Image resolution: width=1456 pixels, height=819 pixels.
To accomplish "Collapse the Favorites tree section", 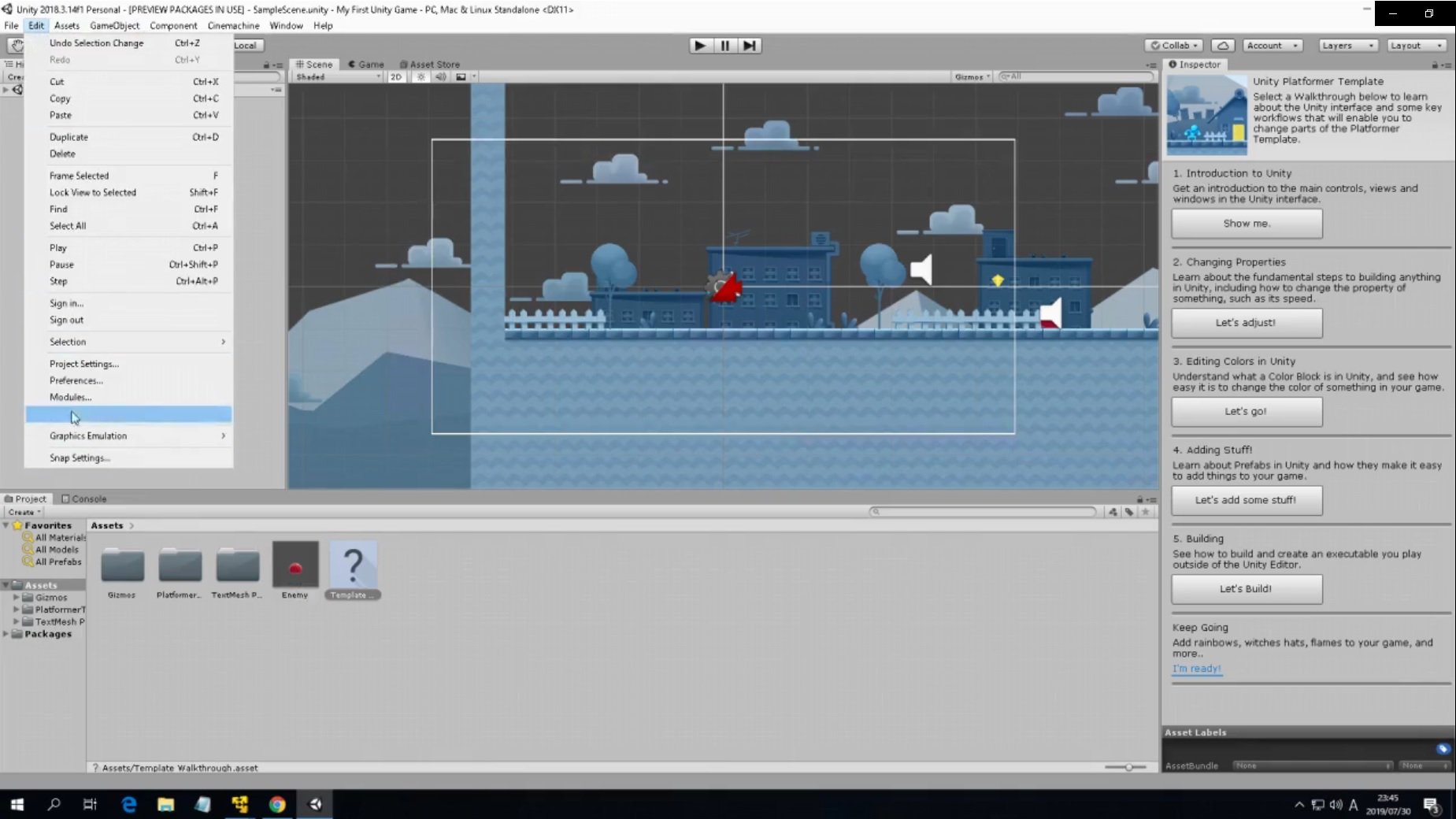I will click(6, 525).
